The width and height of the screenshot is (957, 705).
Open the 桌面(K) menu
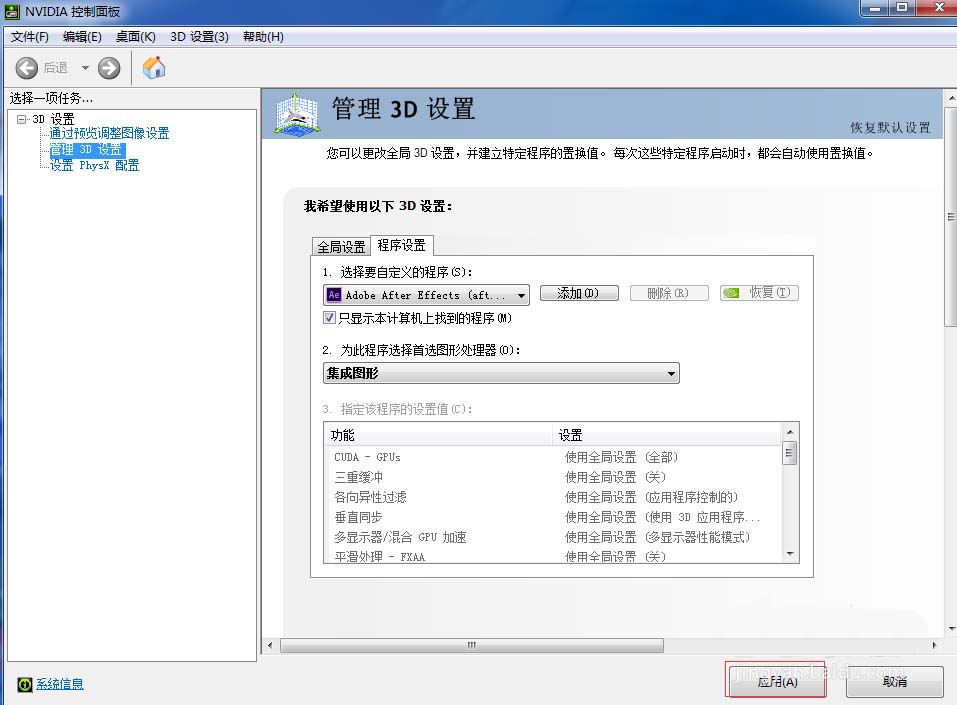pos(135,37)
